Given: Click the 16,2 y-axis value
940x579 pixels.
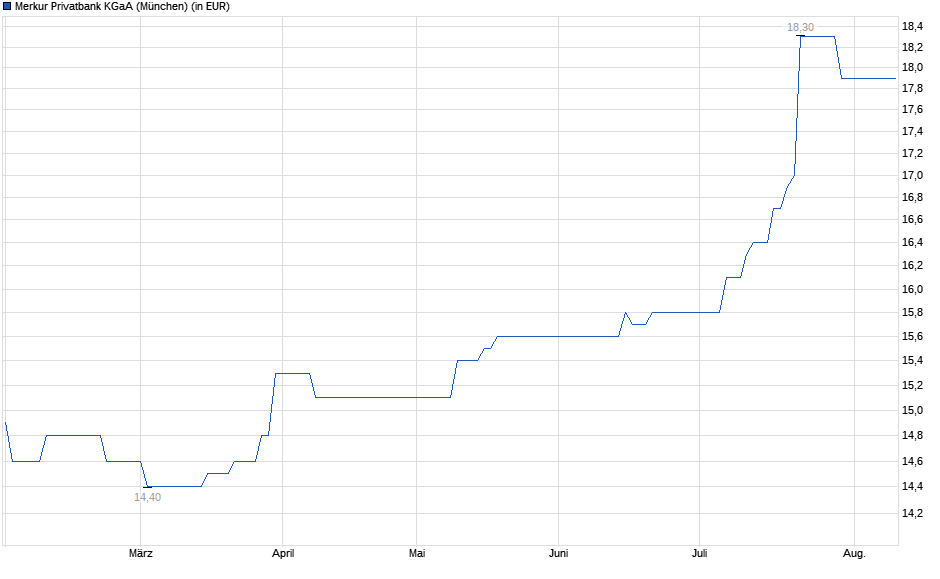Looking at the screenshot, I should click(912, 266).
